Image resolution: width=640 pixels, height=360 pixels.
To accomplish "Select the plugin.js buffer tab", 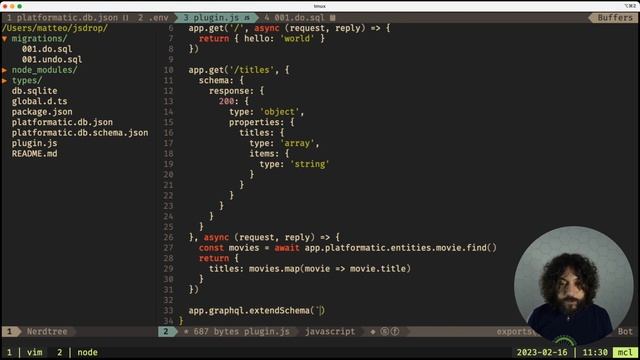I will pyautogui.click(x=217, y=18).
